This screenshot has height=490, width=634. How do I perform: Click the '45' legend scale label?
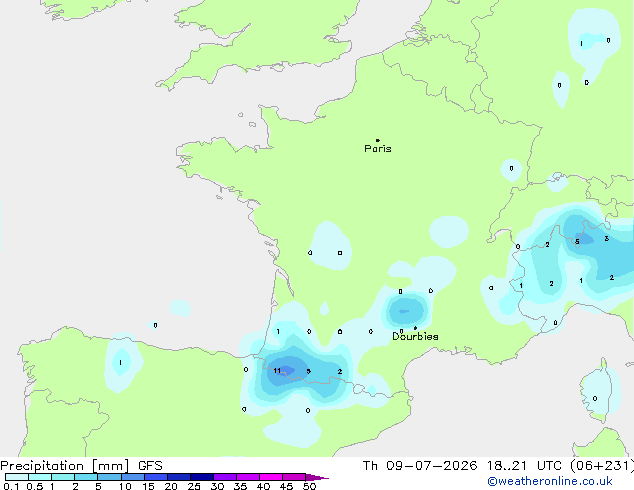coord(286,486)
